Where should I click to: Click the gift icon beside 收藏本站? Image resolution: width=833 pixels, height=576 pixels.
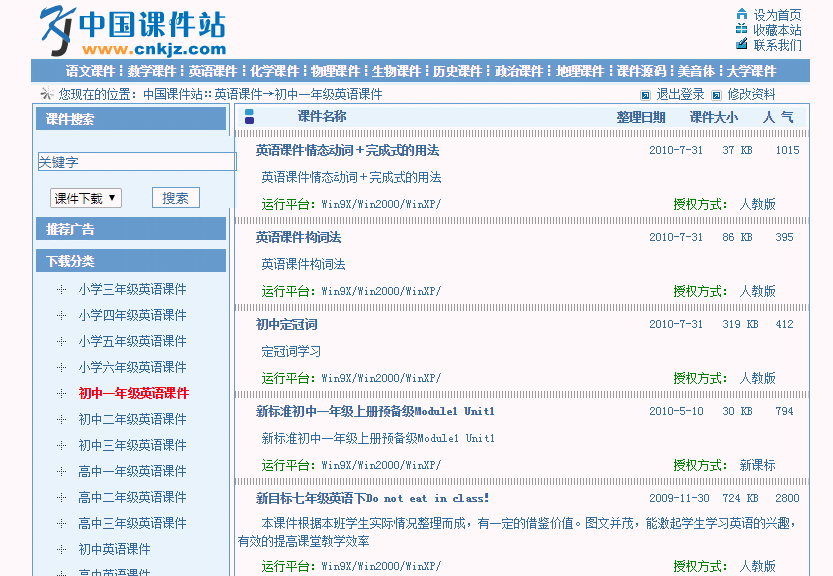[x=742, y=29]
